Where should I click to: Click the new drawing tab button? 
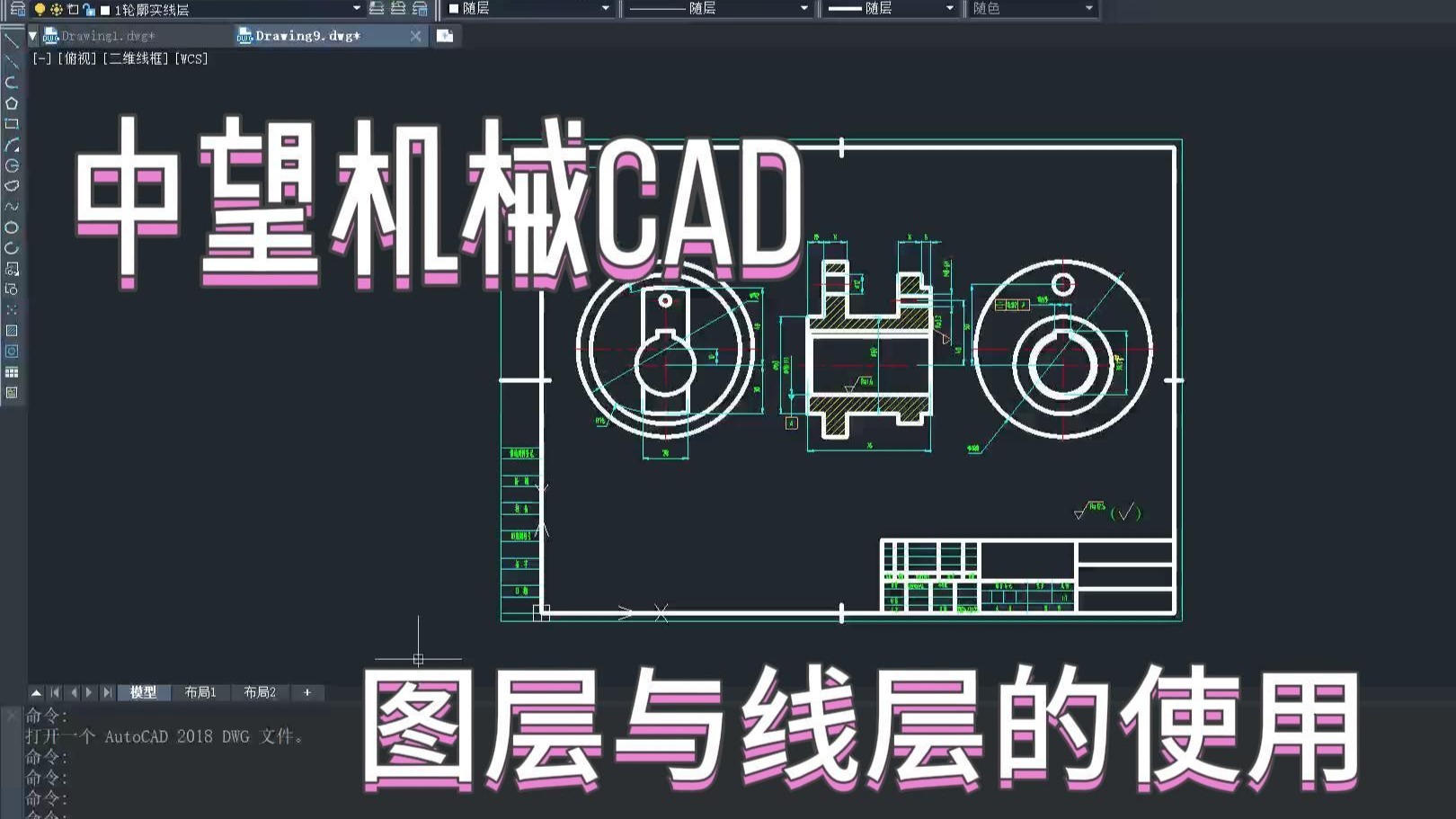[x=445, y=36]
